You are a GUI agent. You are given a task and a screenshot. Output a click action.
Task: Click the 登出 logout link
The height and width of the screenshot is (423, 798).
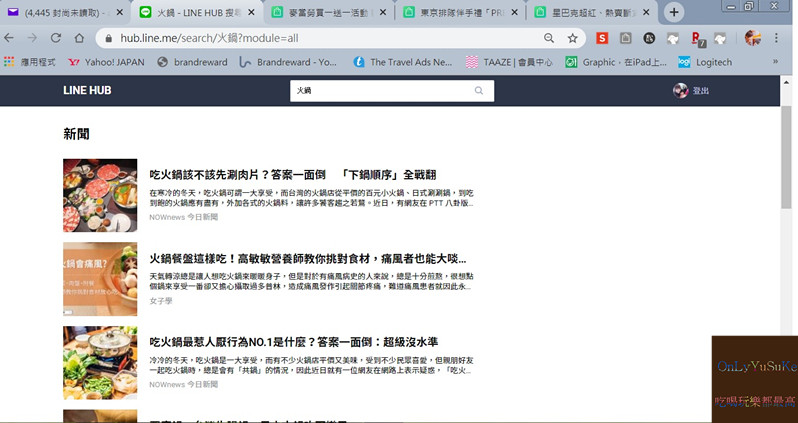[700, 91]
